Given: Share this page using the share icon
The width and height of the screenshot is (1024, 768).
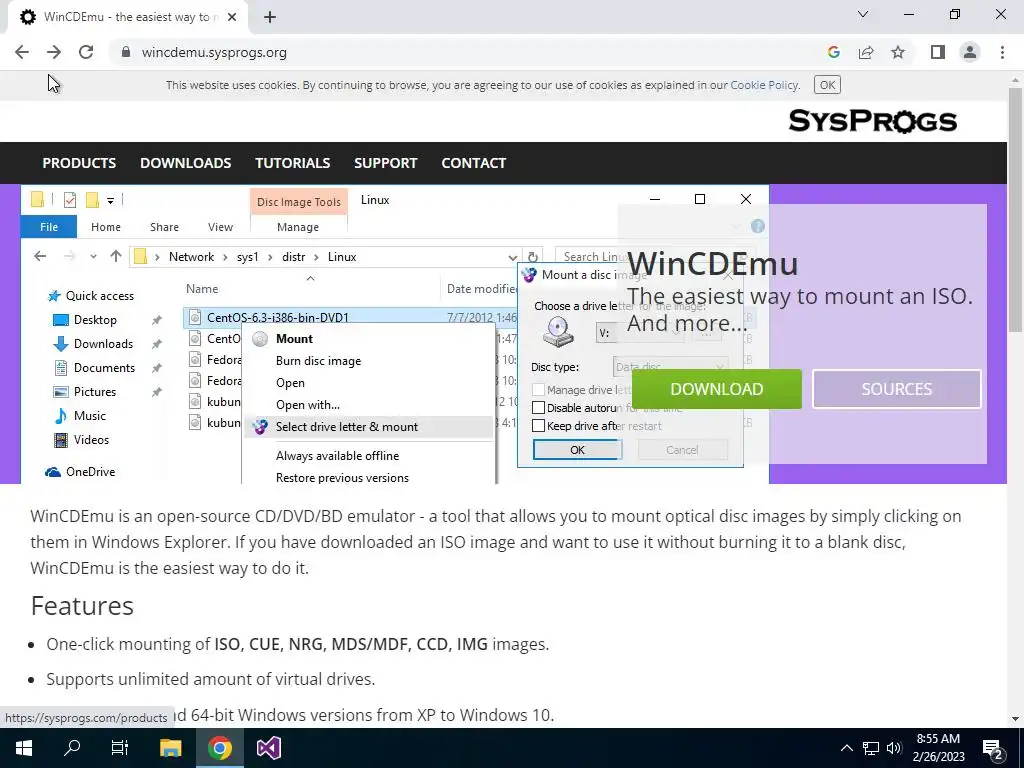Looking at the screenshot, I should coord(866,52).
